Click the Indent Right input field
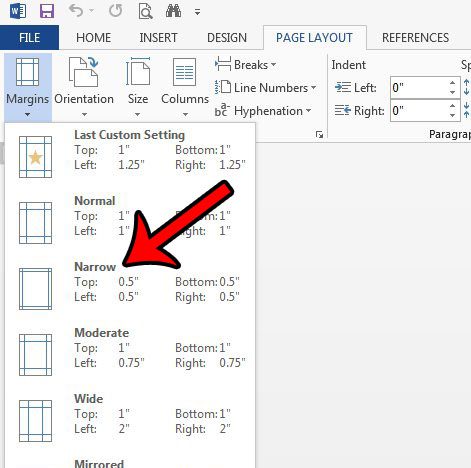 419,110
